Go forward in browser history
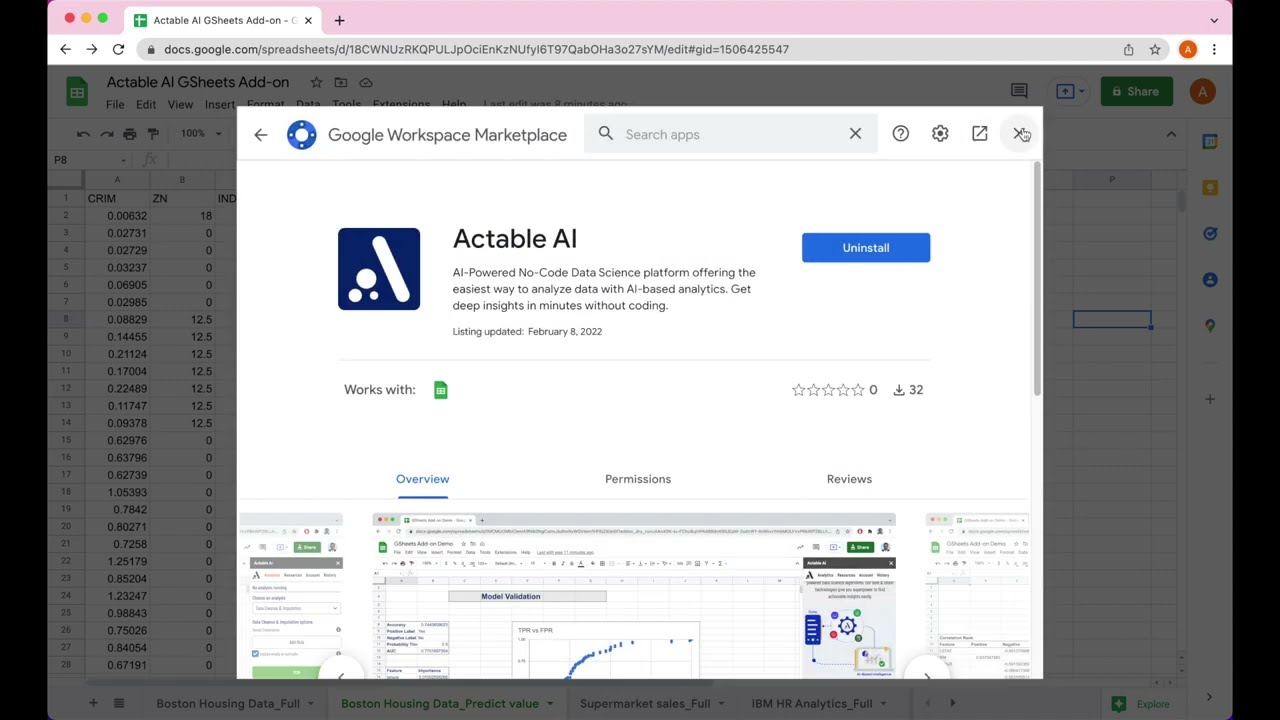 91,49
